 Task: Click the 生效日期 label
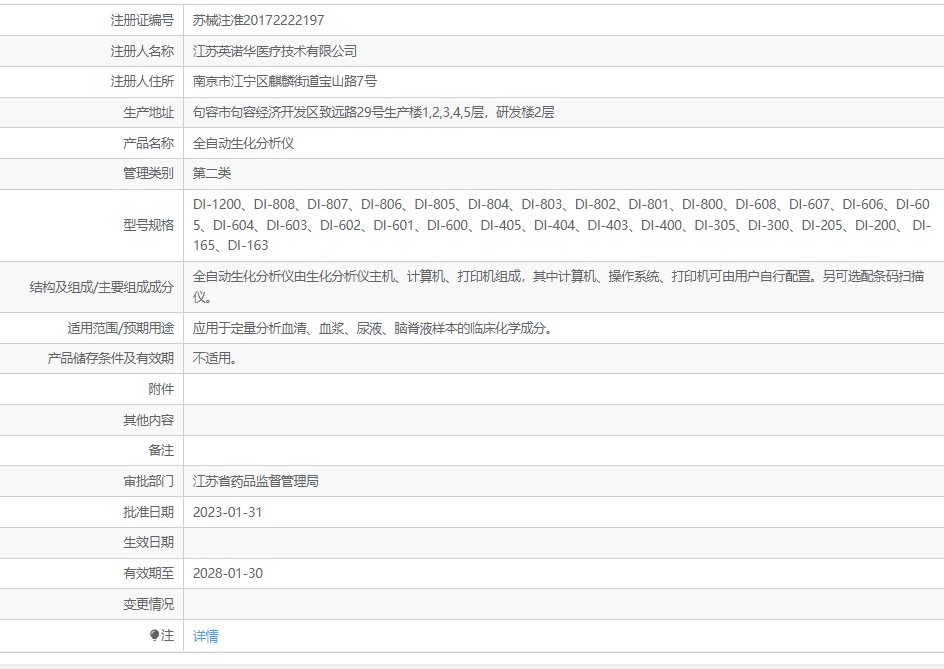tap(149, 543)
